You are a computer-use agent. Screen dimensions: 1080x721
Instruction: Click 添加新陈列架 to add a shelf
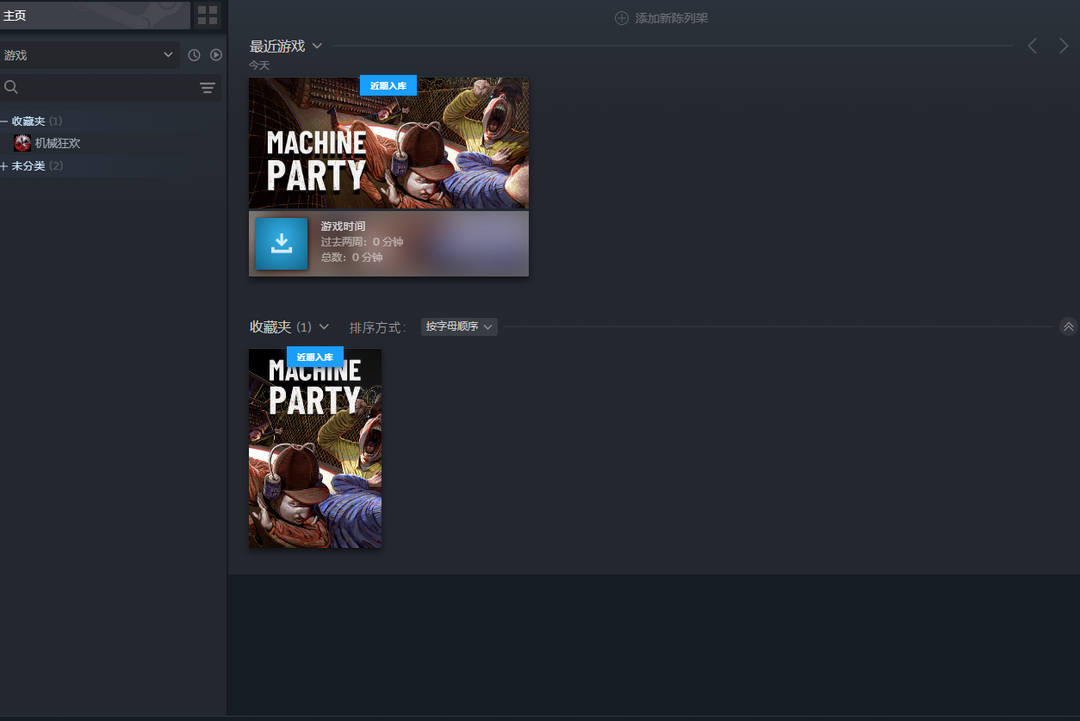(x=661, y=18)
